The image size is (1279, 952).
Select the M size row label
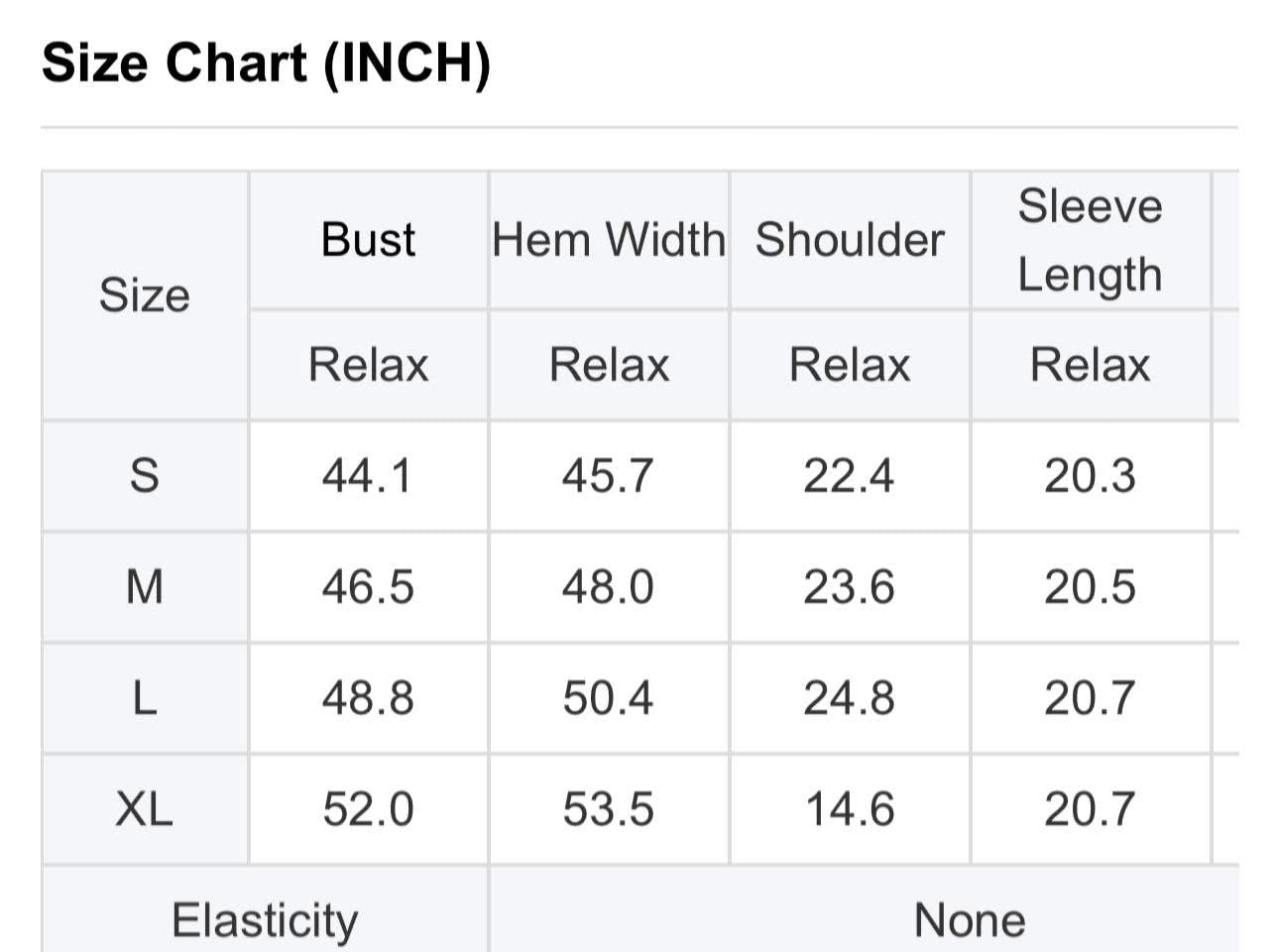145,587
